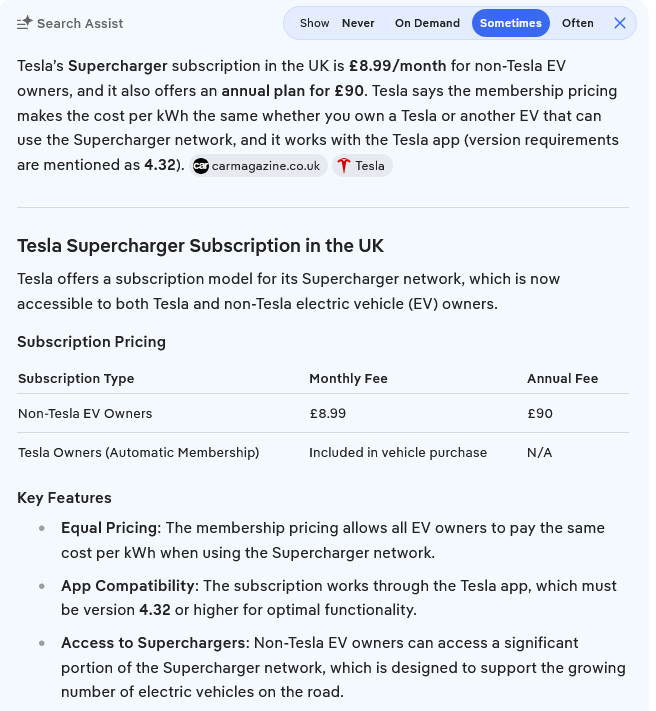Set Search Assist frequency to Never
The image size is (656, 711).
[358, 23]
